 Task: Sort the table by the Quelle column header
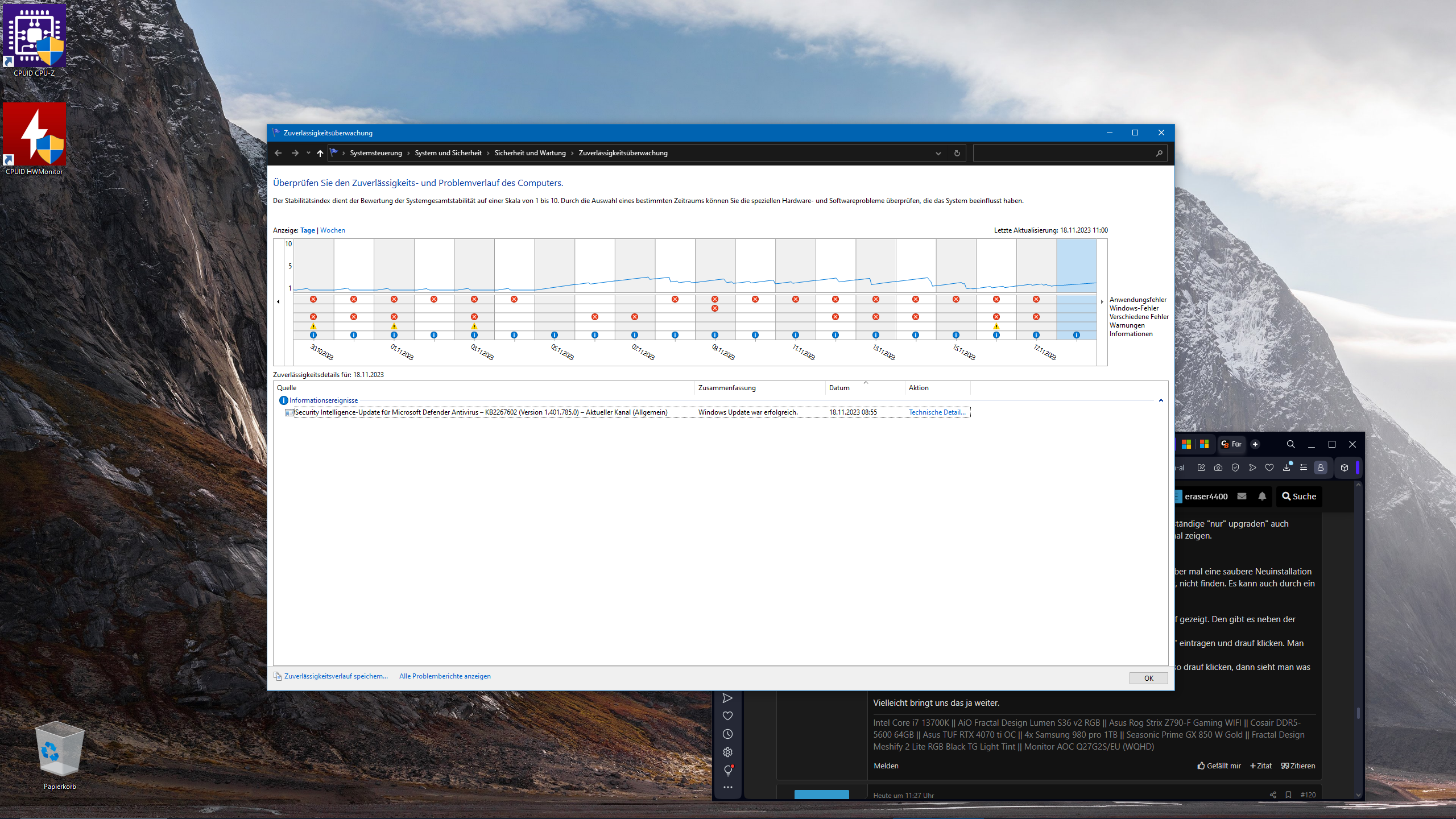click(x=484, y=388)
